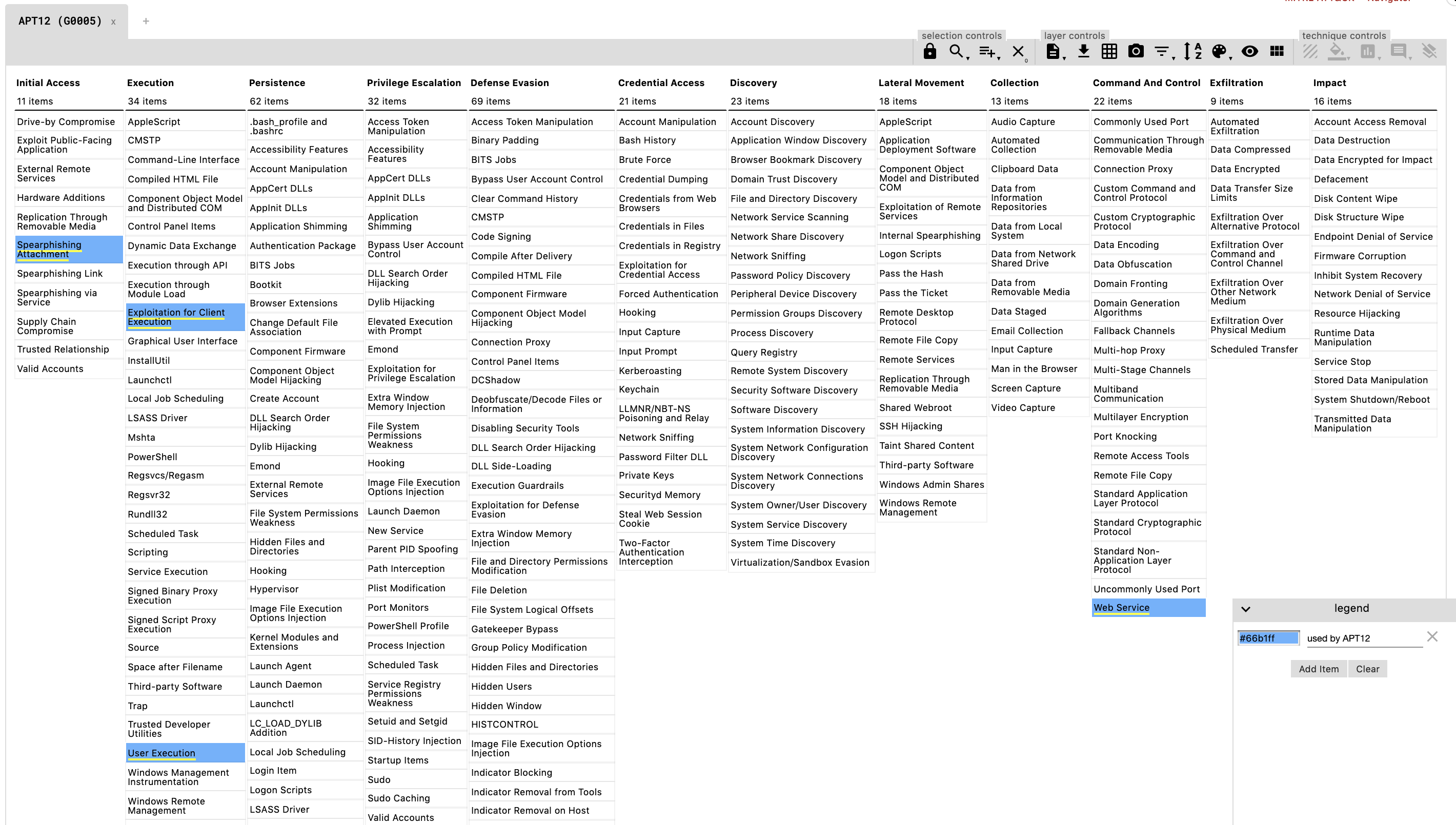
Task: Click the Add Item button in legend
Action: (1319, 669)
